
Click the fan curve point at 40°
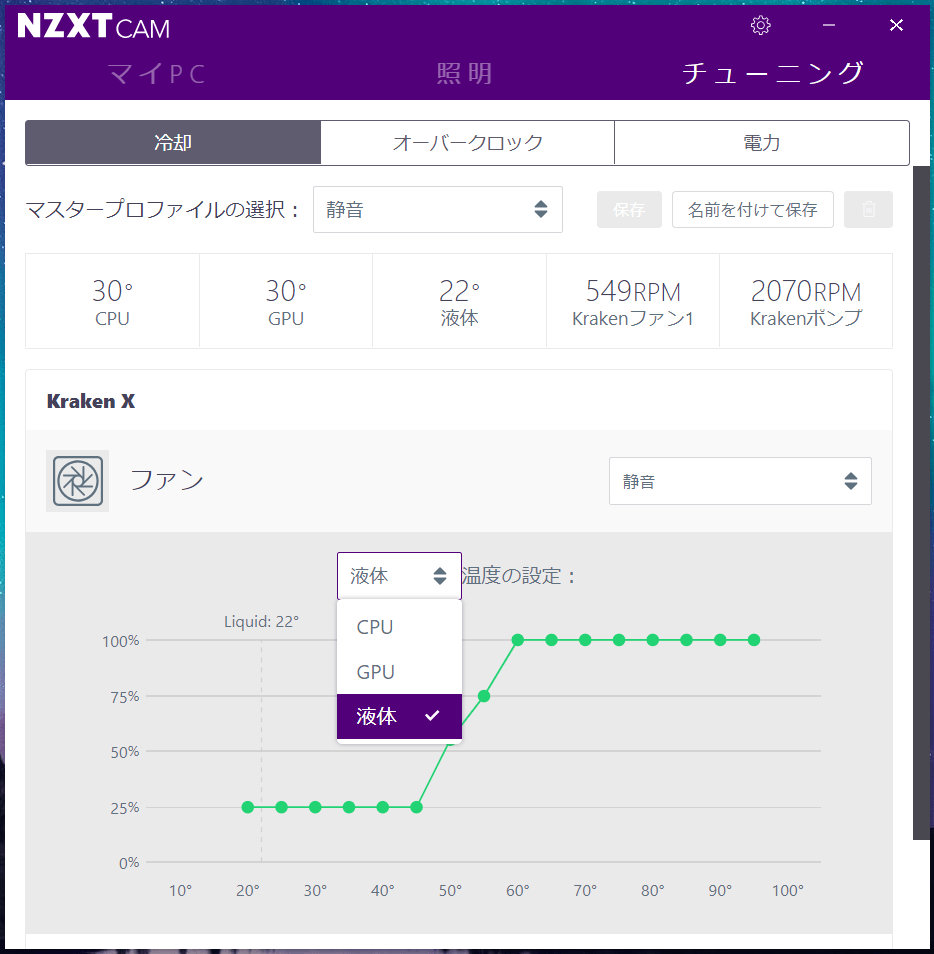click(383, 807)
